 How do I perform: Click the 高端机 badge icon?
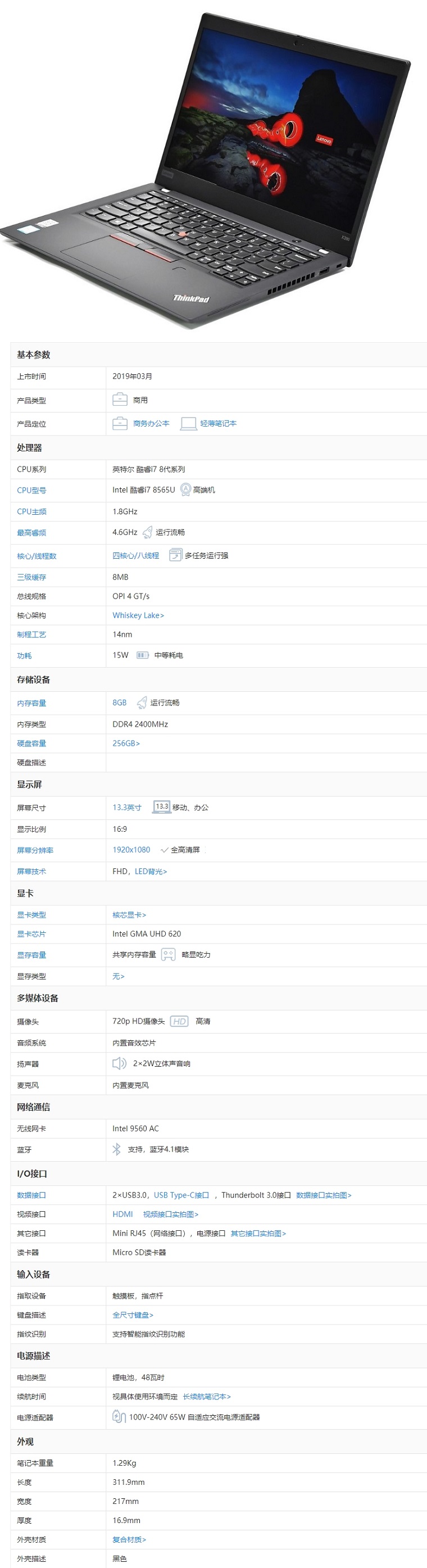185,490
